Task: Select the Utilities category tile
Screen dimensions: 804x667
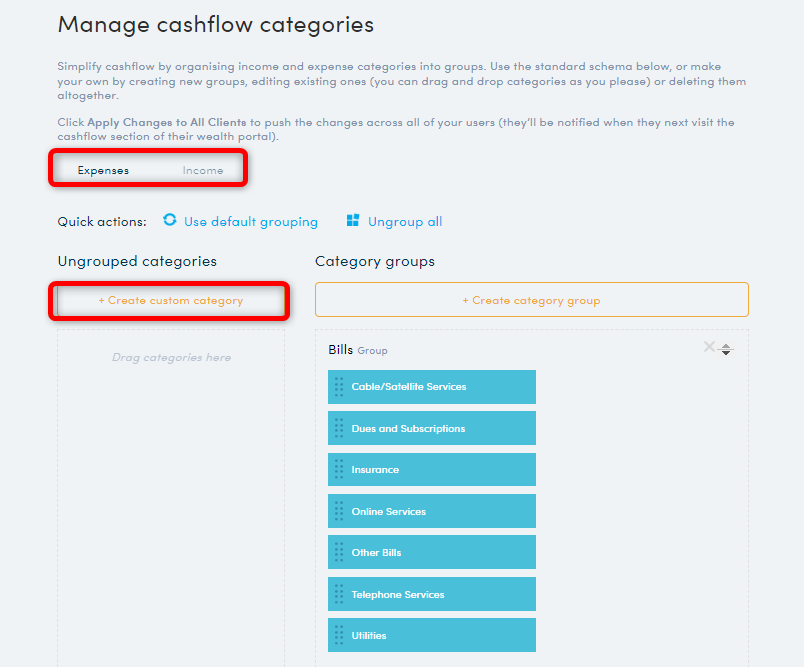Action: coord(432,635)
